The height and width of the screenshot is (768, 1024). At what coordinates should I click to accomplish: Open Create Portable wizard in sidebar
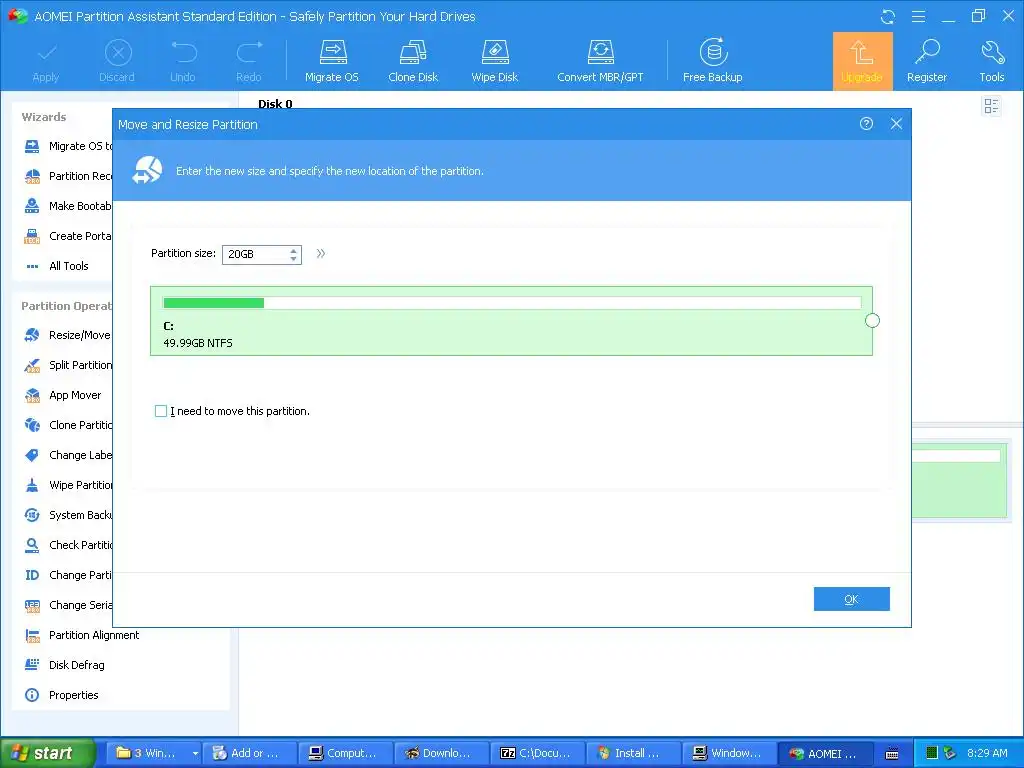pos(68,236)
